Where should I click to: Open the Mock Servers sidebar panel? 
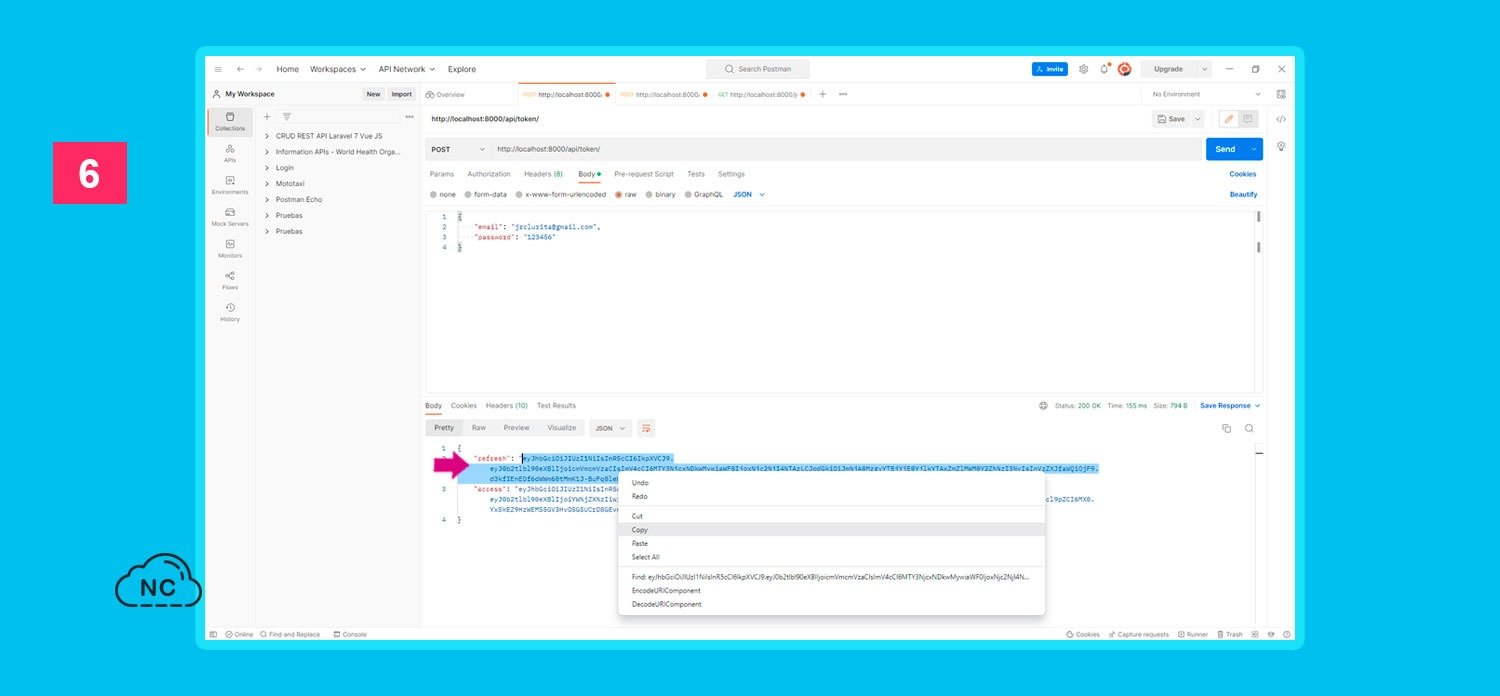[x=230, y=217]
